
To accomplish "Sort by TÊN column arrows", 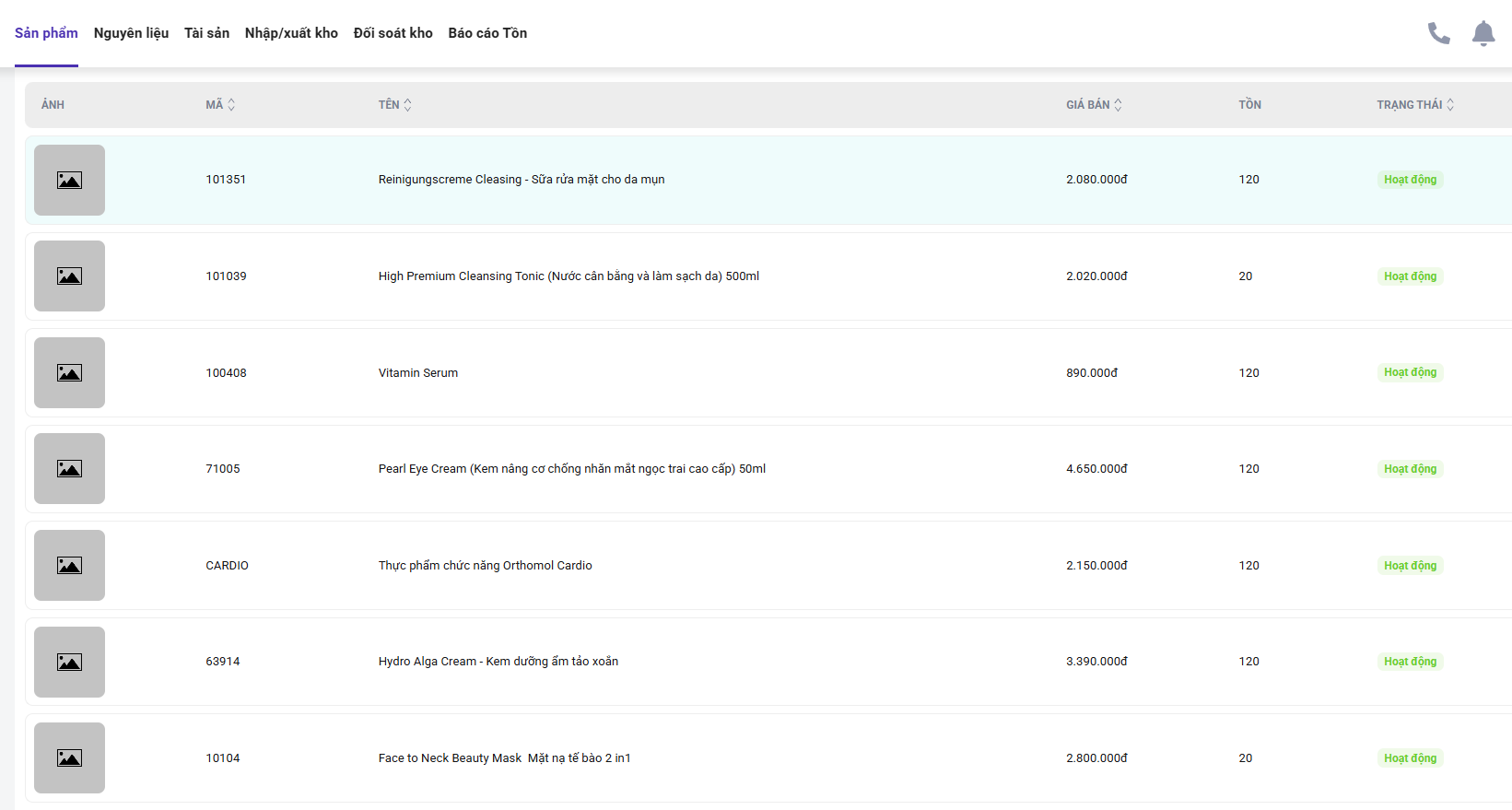I will pos(407,105).
